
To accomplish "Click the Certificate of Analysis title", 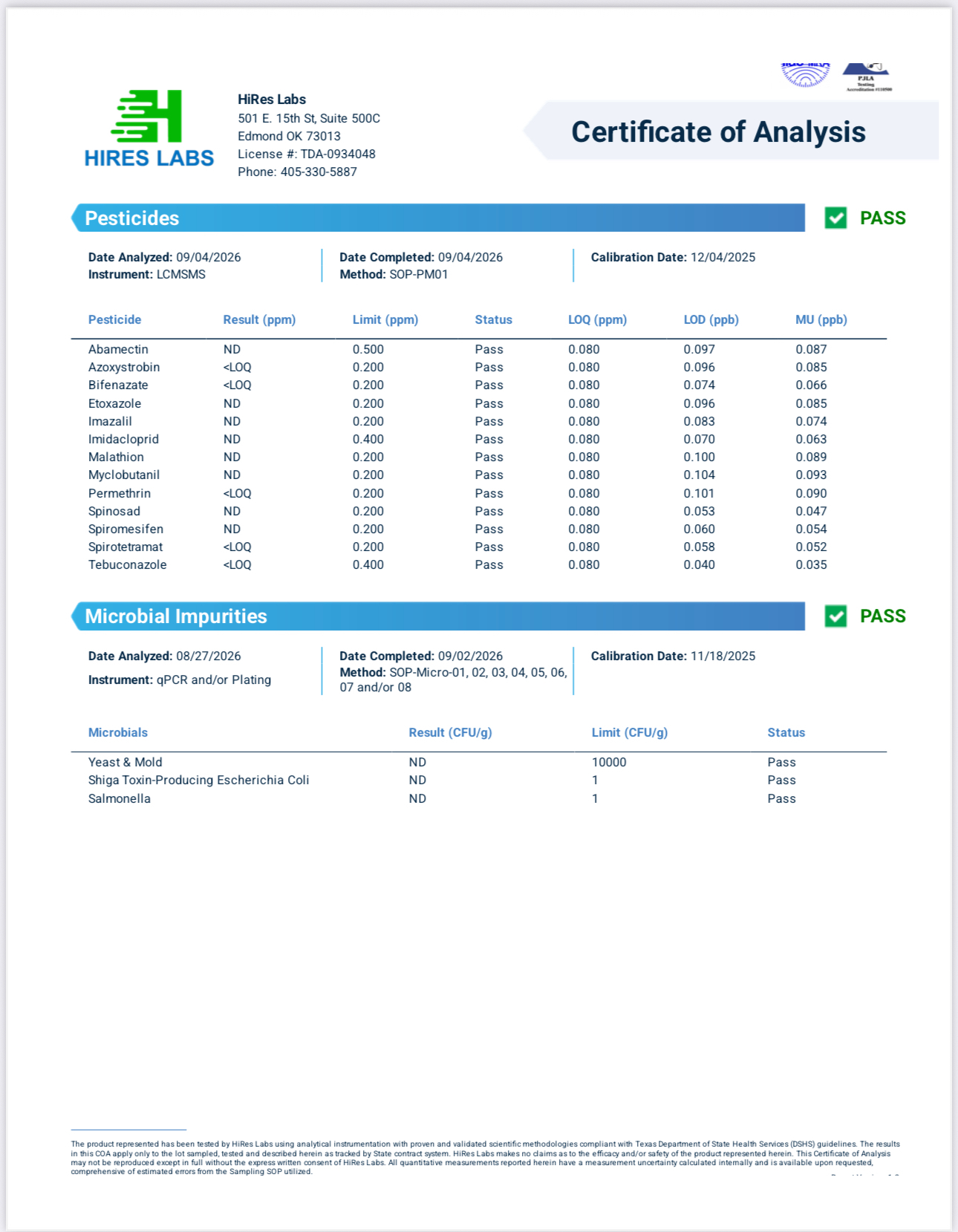I will click(718, 132).
